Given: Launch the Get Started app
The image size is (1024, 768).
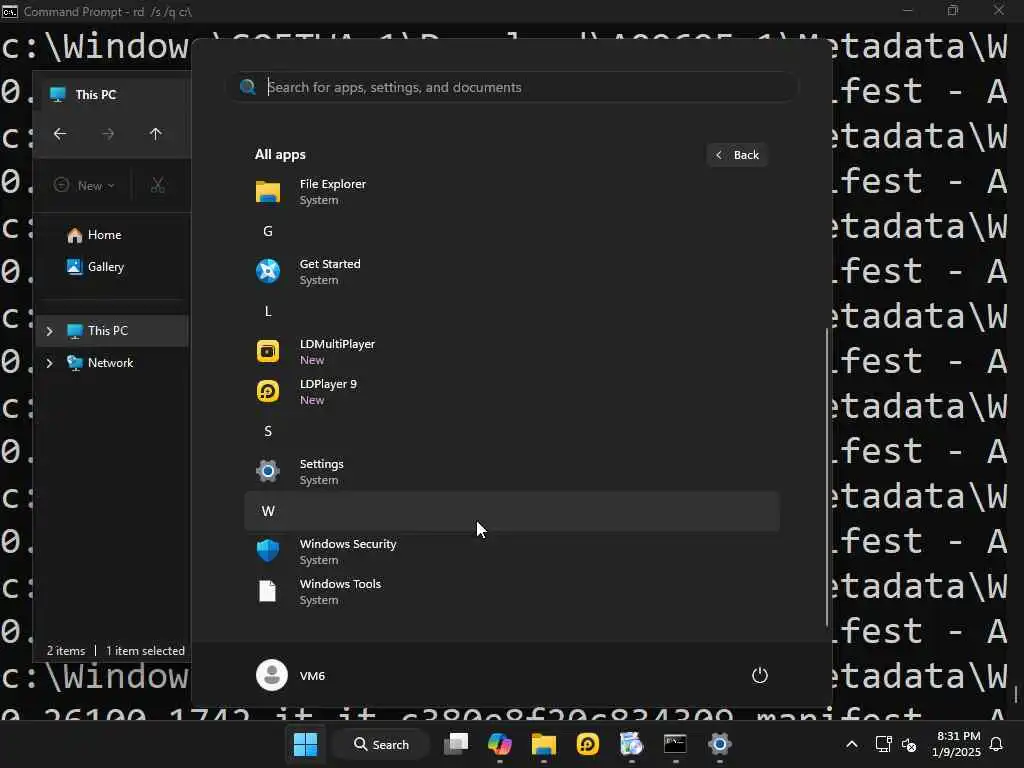Looking at the screenshot, I should (x=511, y=272).
